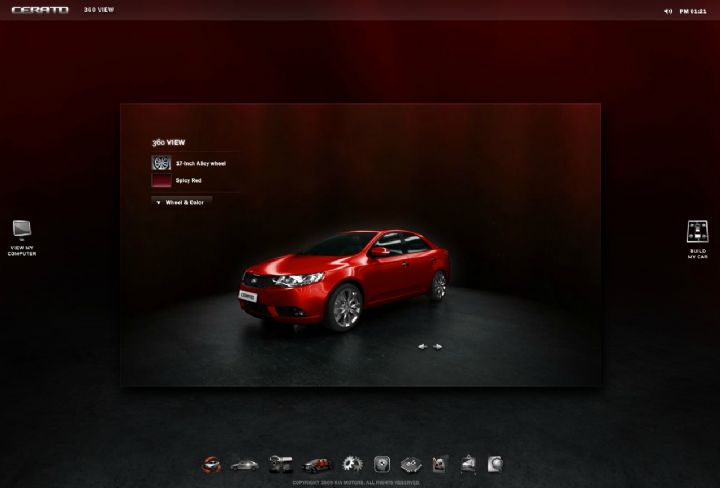Screen dimensions: 720x488
Task: Click the Spicy Red color swatch
Action: click(161, 180)
